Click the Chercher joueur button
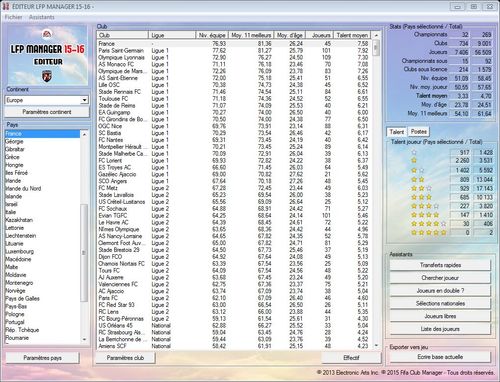 click(x=440, y=278)
